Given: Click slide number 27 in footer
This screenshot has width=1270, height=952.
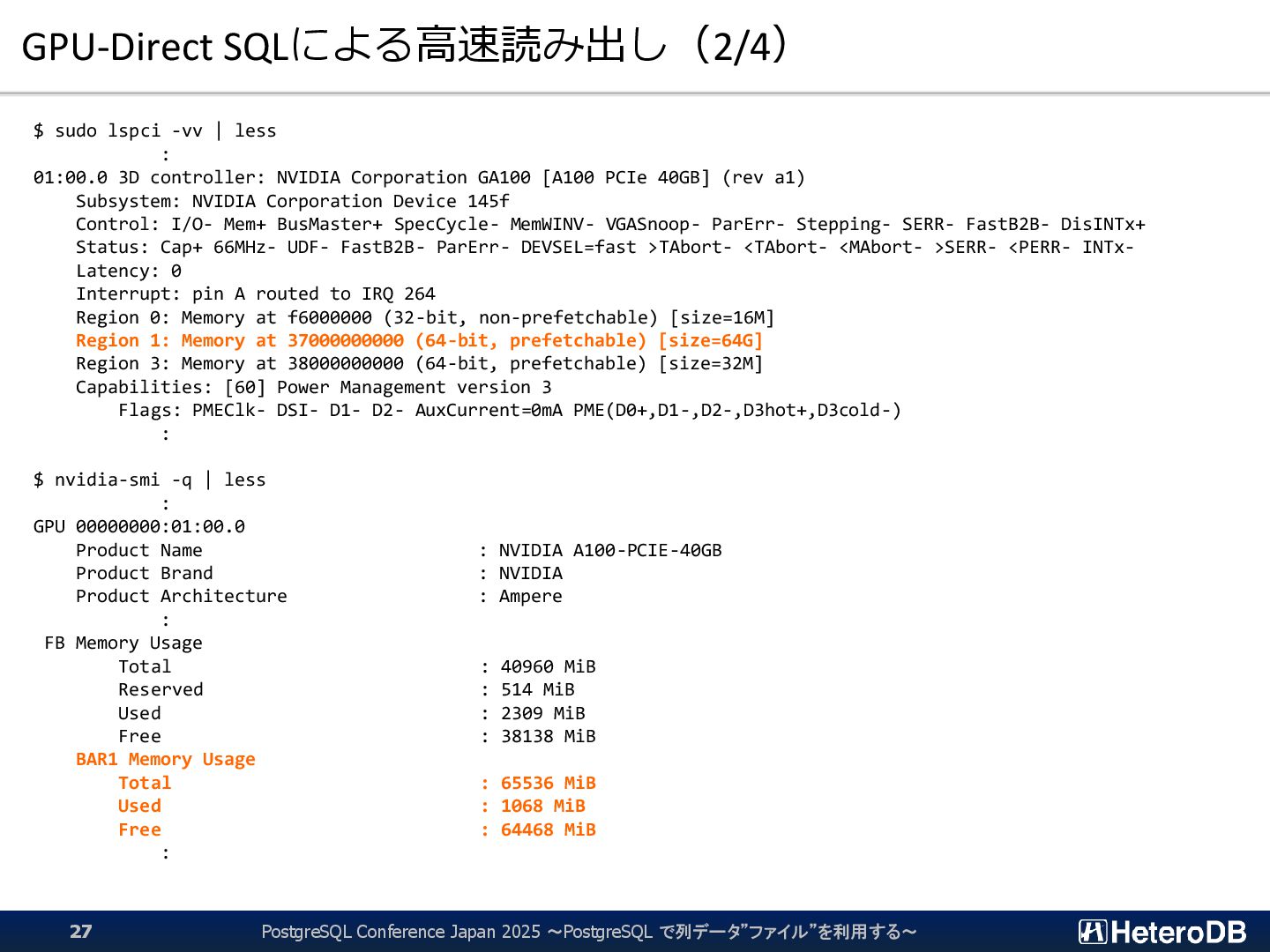Looking at the screenshot, I should 81,932.
